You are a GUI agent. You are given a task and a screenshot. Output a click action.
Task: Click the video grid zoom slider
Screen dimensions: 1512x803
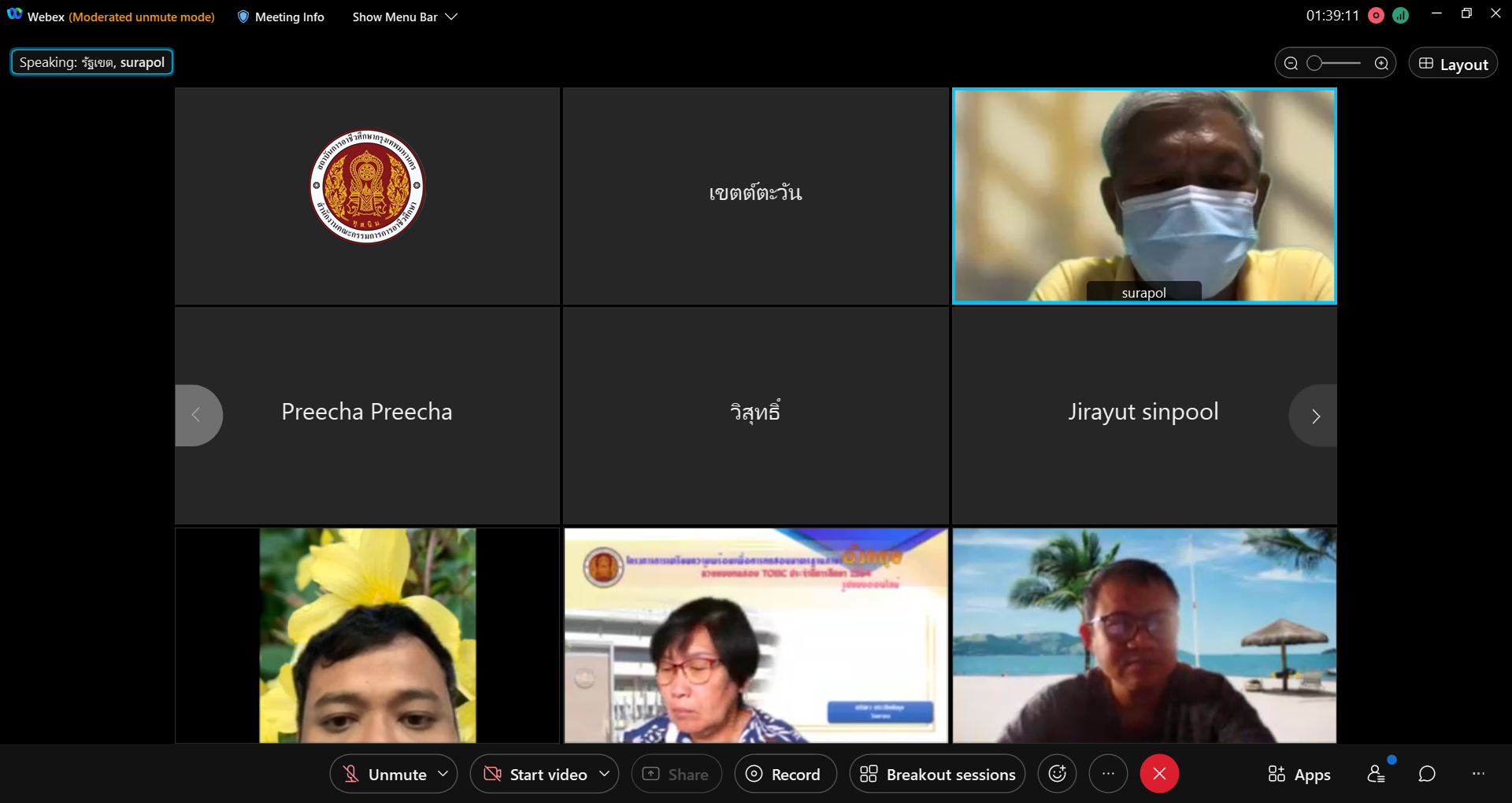click(1335, 64)
